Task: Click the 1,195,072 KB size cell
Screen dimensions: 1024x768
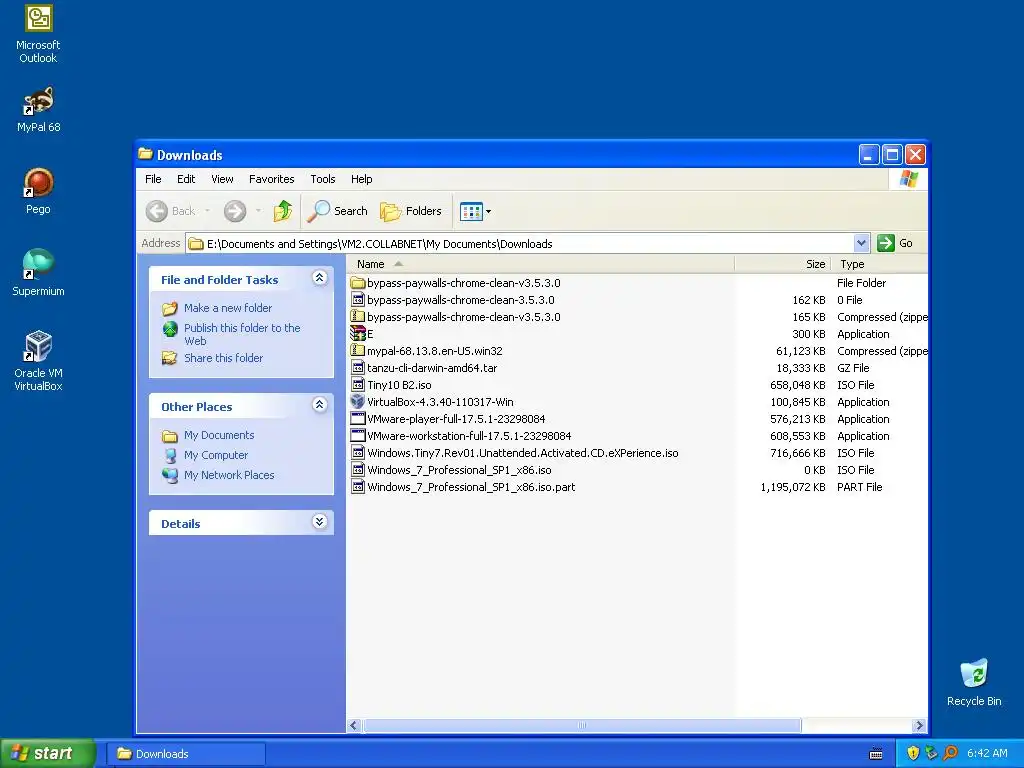Action: (x=793, y=487)
